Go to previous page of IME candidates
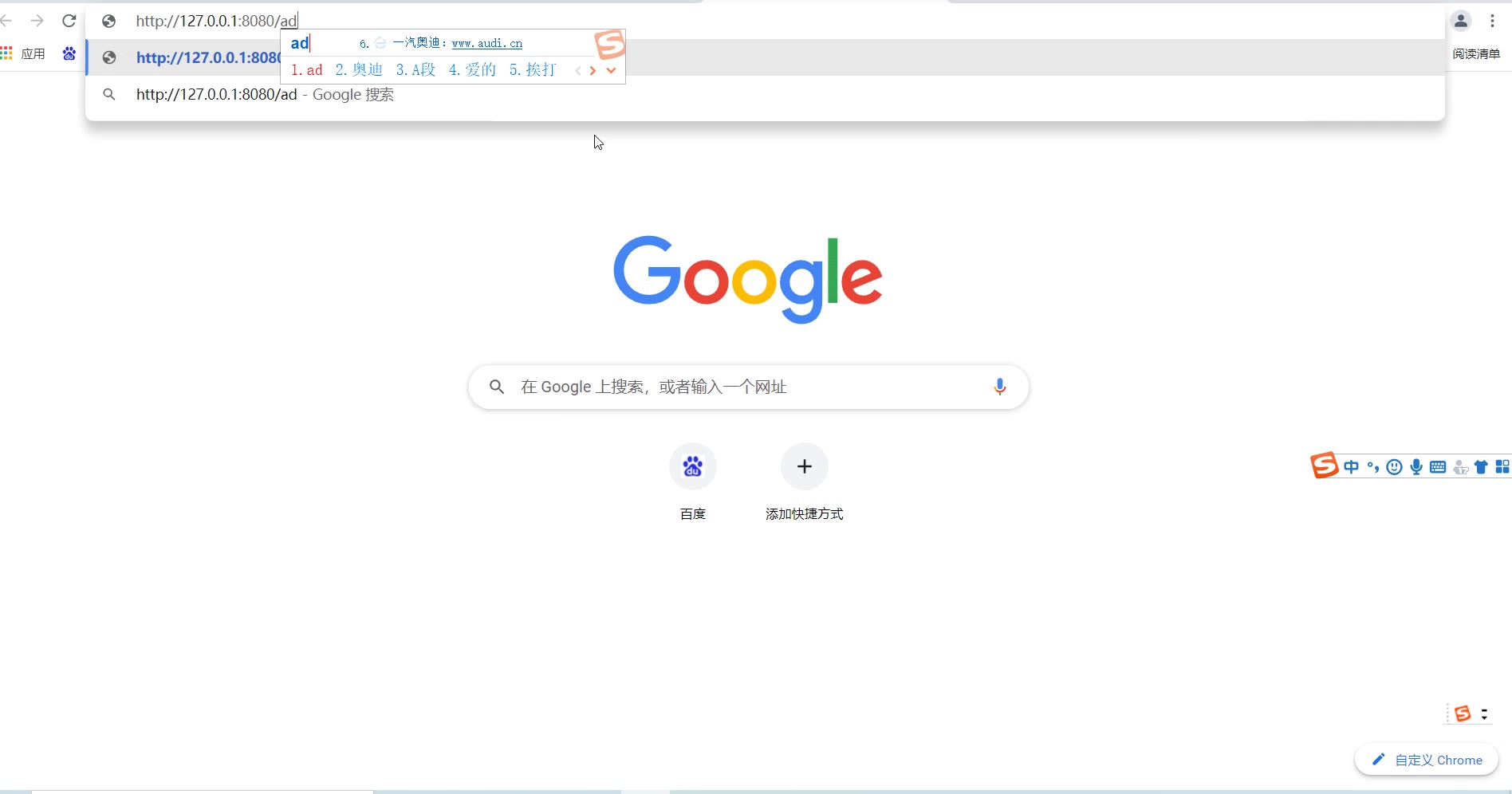Image resolution: width=1512 pixels, height=794 pixels. coord(578,70)
